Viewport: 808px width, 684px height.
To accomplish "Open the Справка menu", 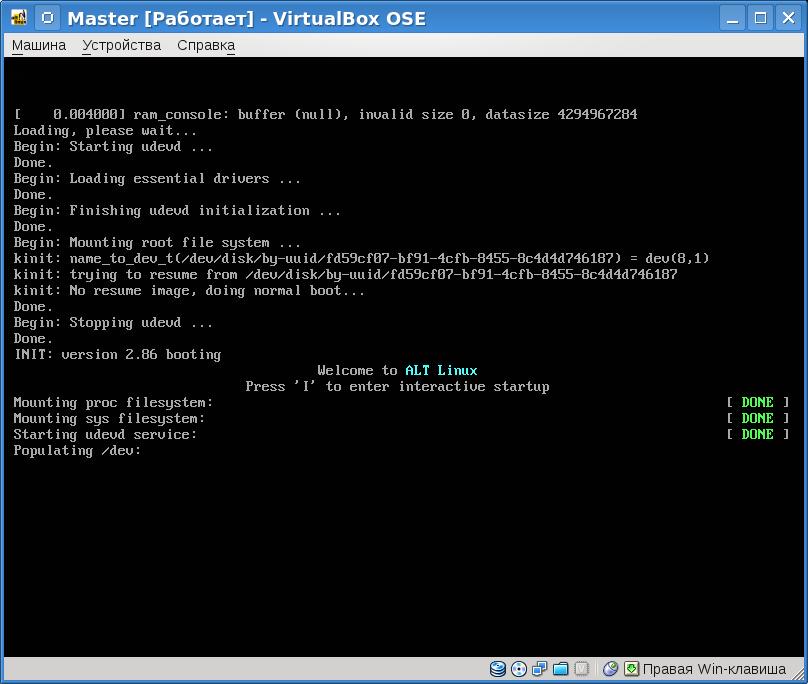I will (206, 45).
